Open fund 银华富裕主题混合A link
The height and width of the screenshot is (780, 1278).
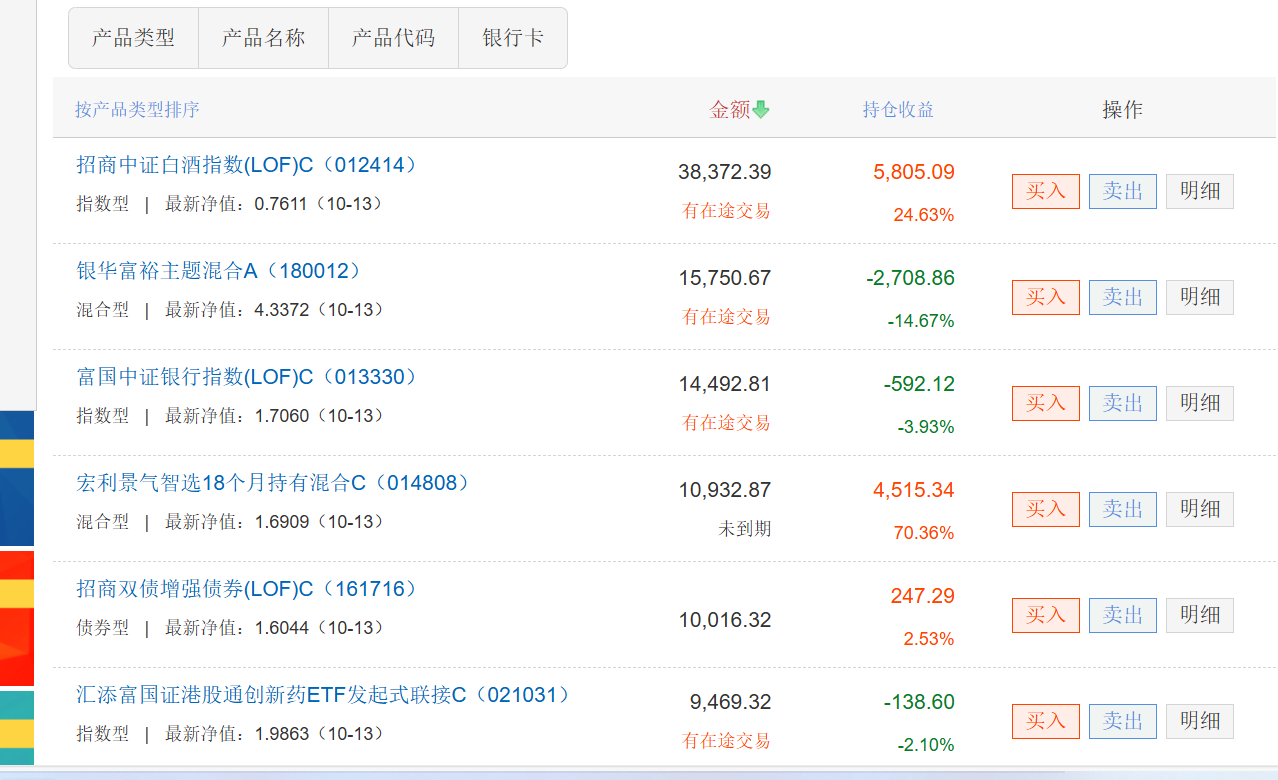coord(219,271)
